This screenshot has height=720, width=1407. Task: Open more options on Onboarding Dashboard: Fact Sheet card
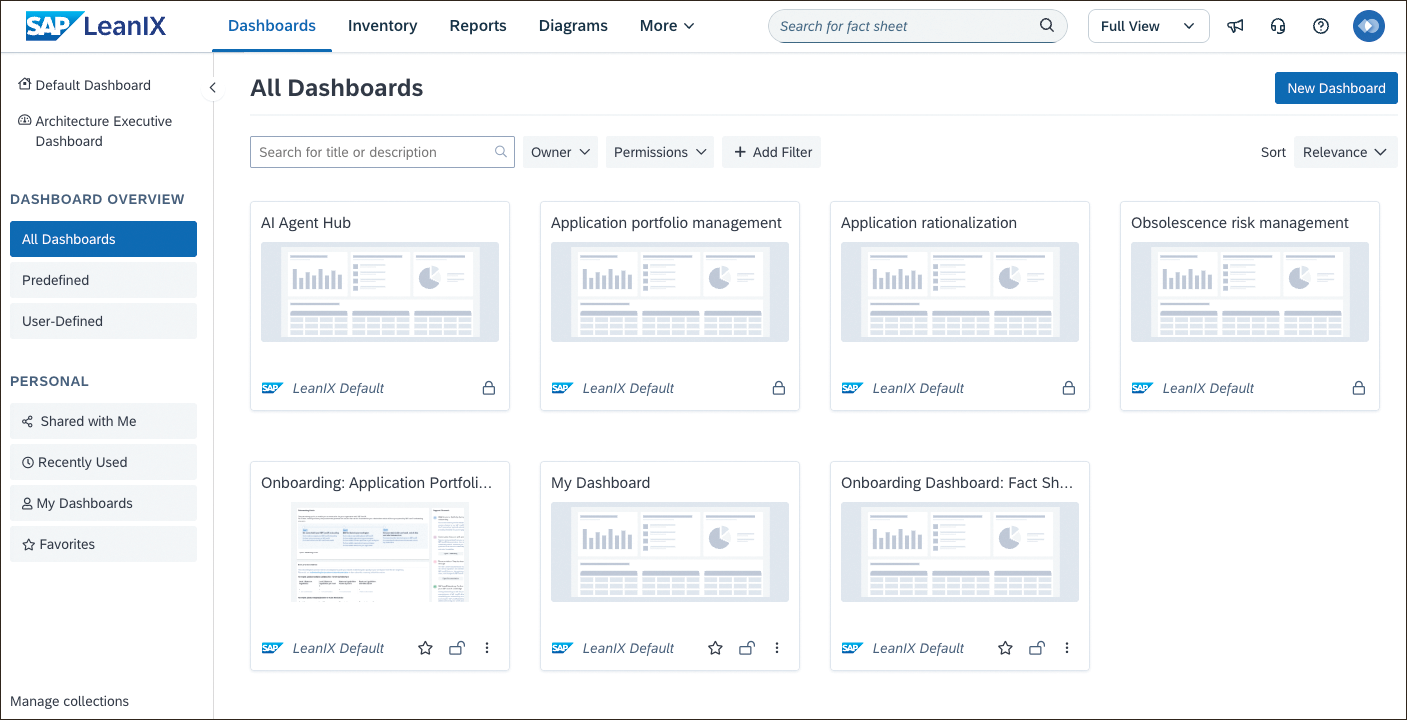point(1067,648)
